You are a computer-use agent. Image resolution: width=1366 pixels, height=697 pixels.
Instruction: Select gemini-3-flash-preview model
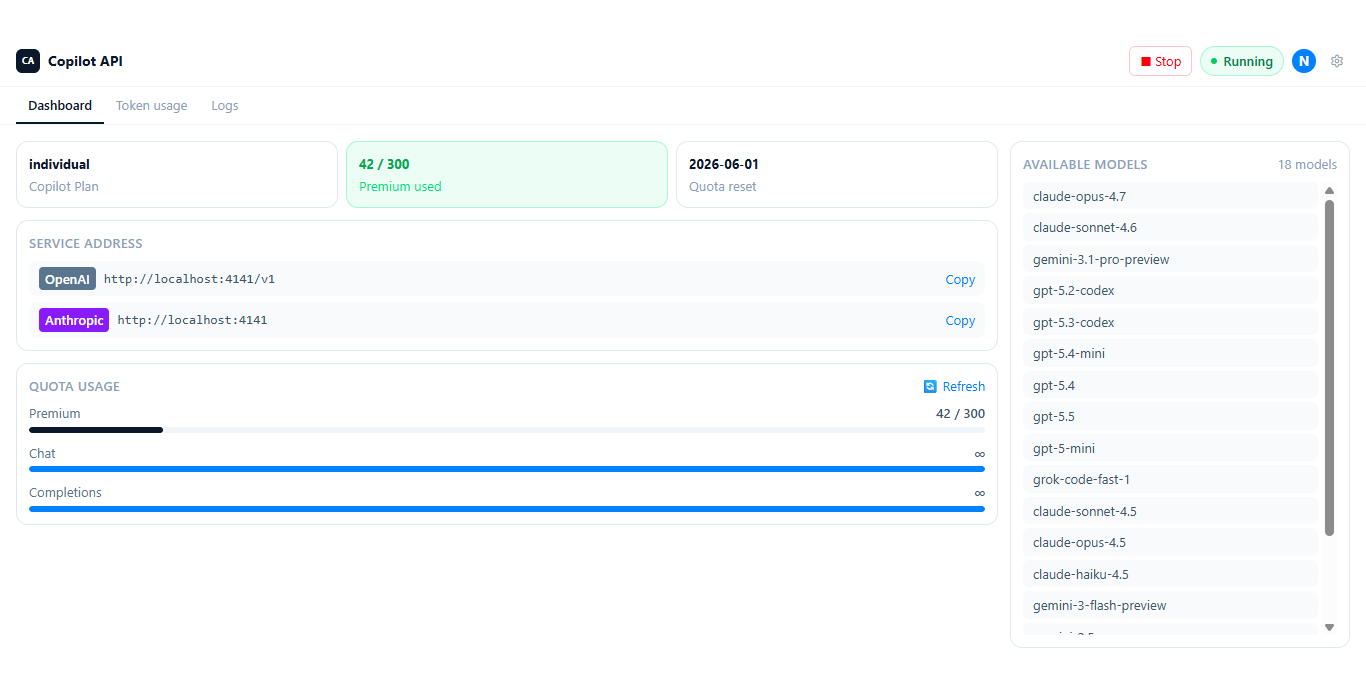pos(1170,605)
